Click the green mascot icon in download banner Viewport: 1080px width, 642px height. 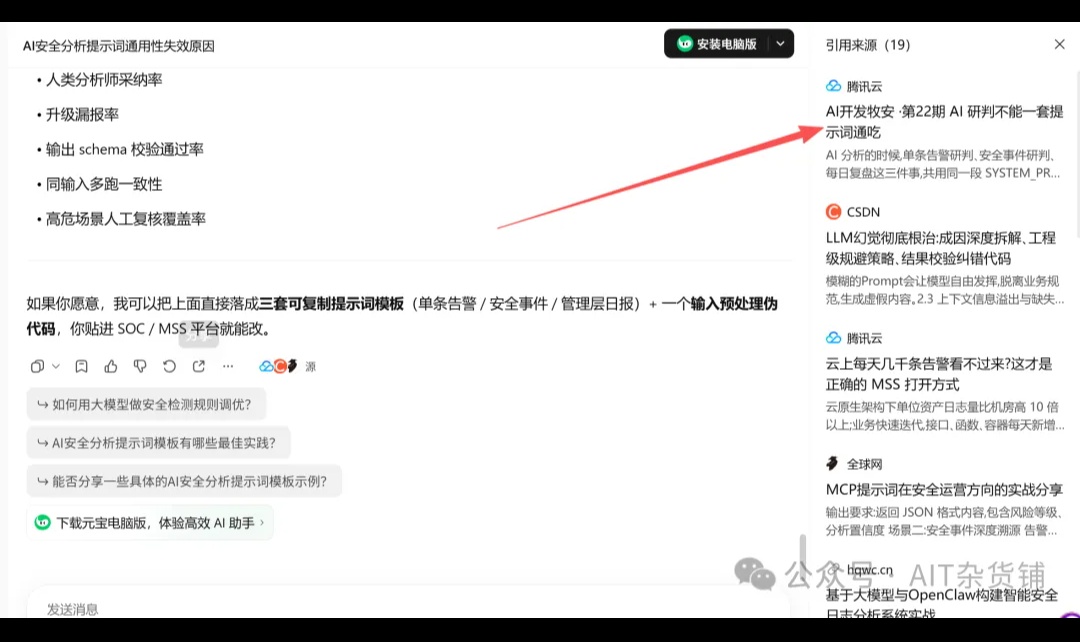pos(42,523)
